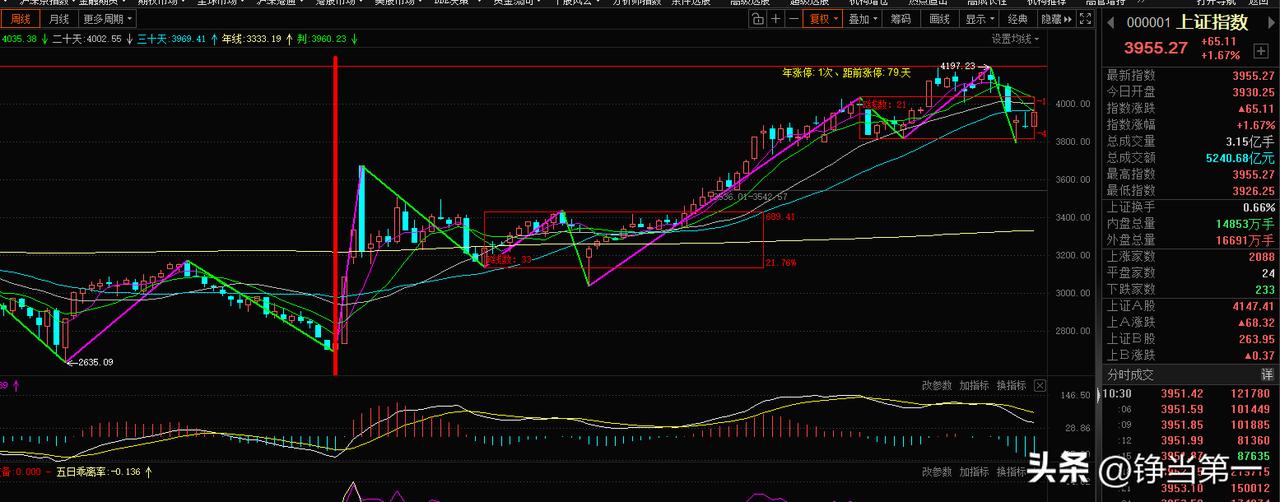Open the 更多周期 dropdown
This screenshot has height=502, width=1280.
click(x=107, y=19)
